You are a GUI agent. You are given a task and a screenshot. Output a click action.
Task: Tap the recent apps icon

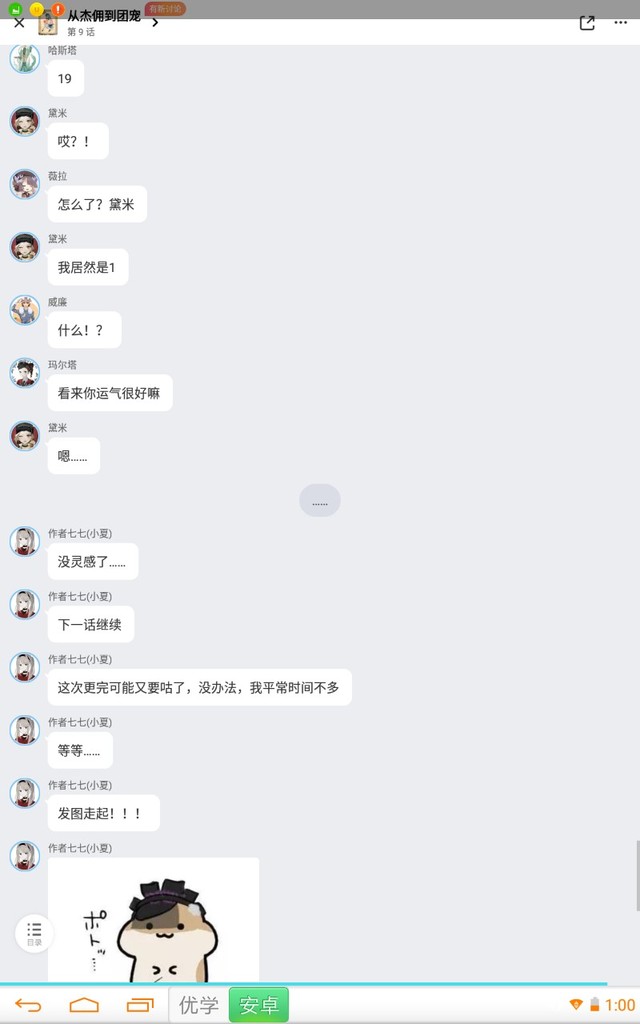(x=140, y=1005)
